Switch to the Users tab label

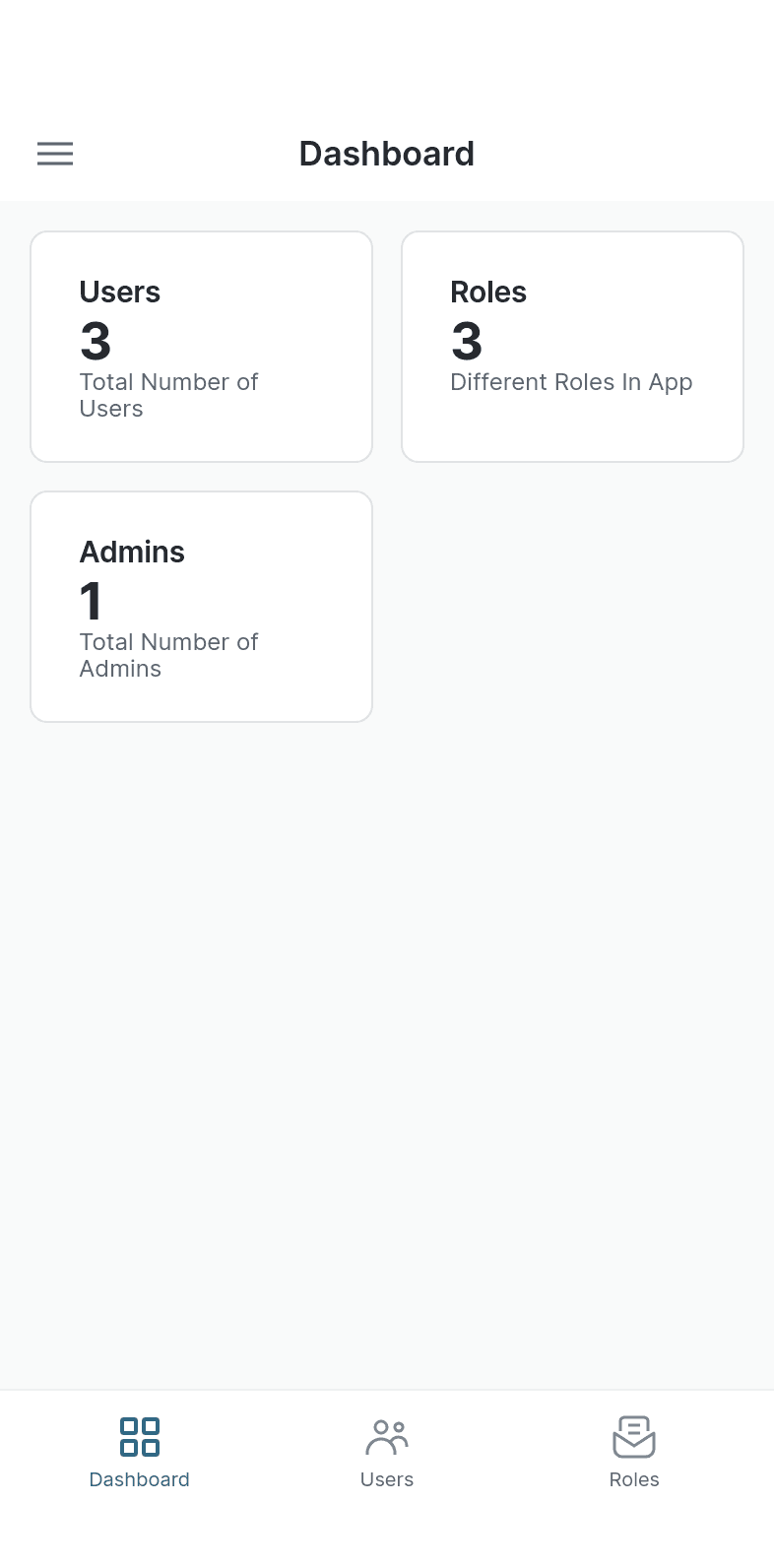tap(387, 1479)
